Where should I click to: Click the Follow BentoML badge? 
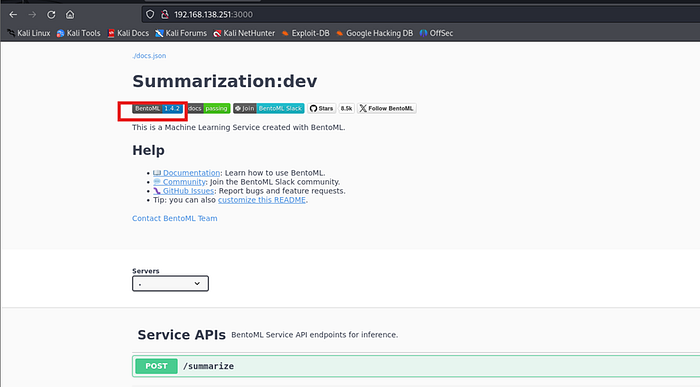[x=387, y=108]
